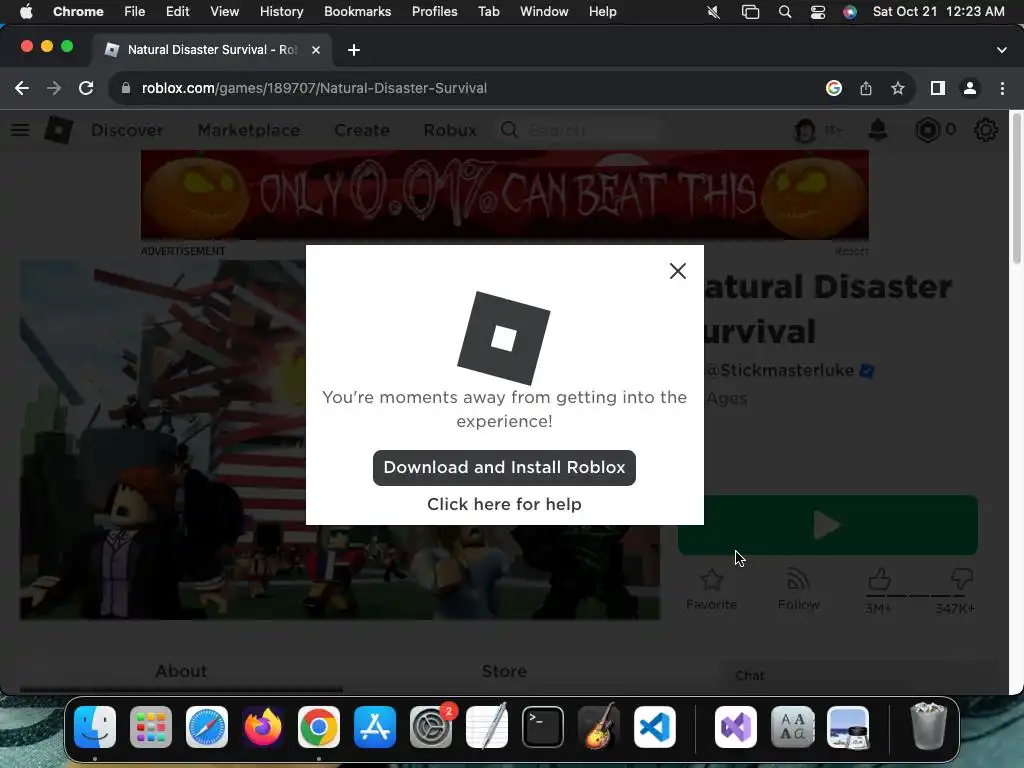Select the Natural Disaster Survival tab

point(212,50)
